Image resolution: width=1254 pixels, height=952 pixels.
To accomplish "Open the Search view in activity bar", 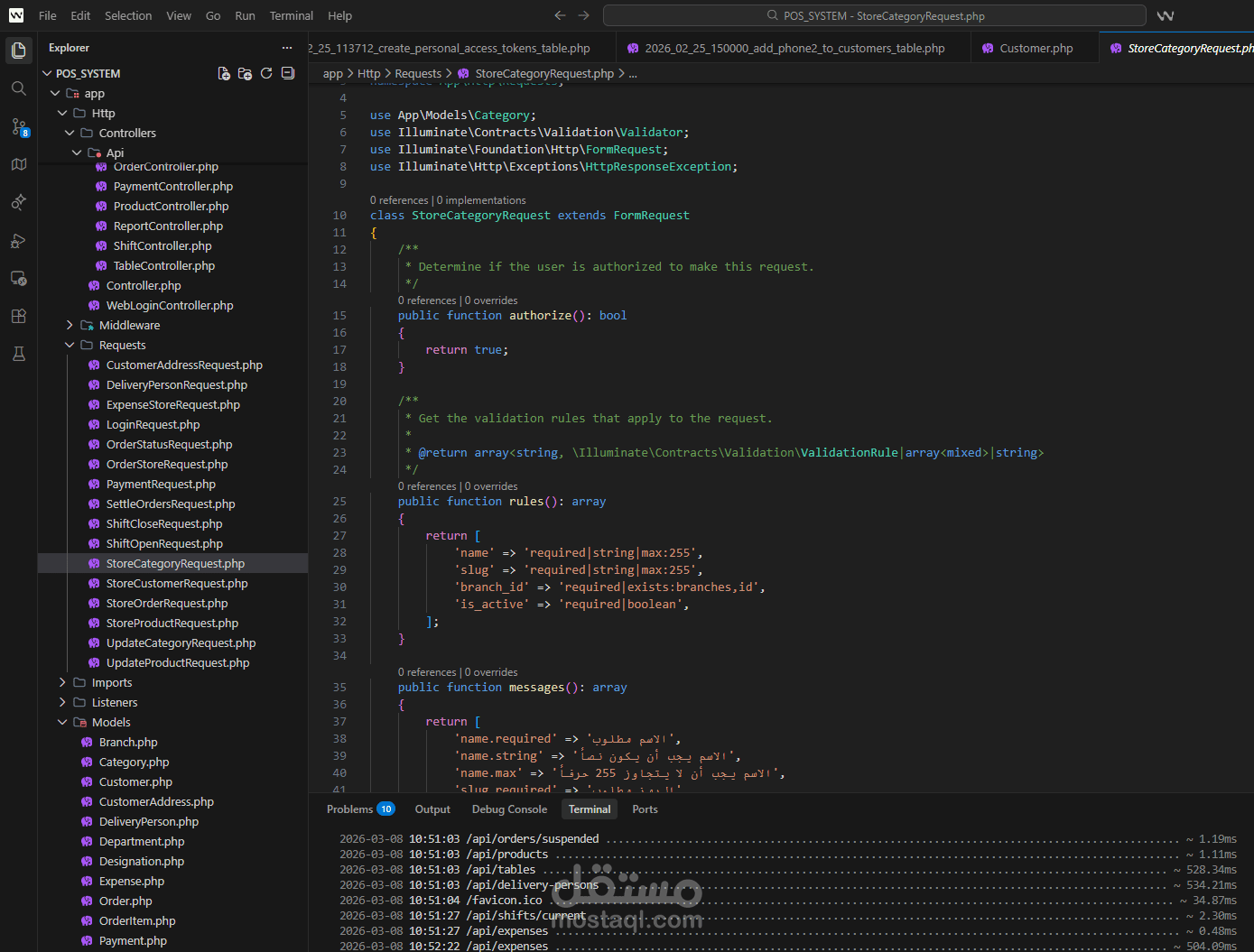I will pyautogui.click(x=18, y=88).
